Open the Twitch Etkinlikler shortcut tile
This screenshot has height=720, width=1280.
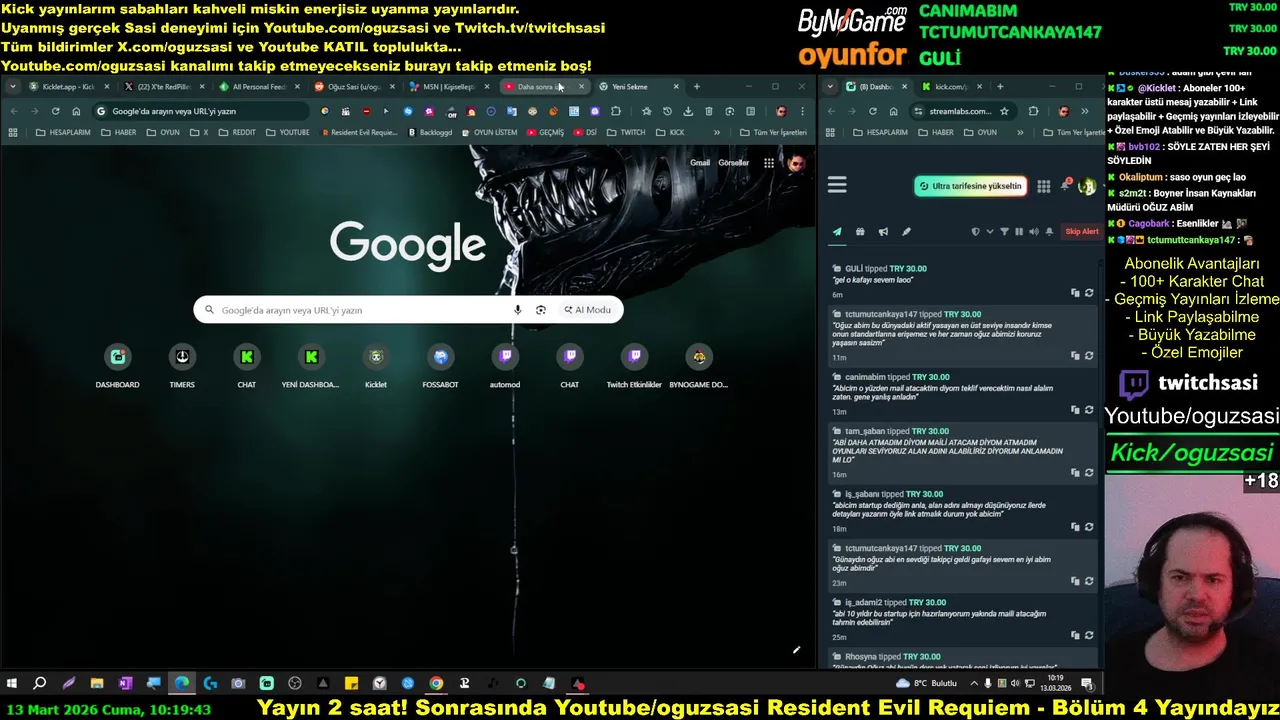[x=634, y=365]
